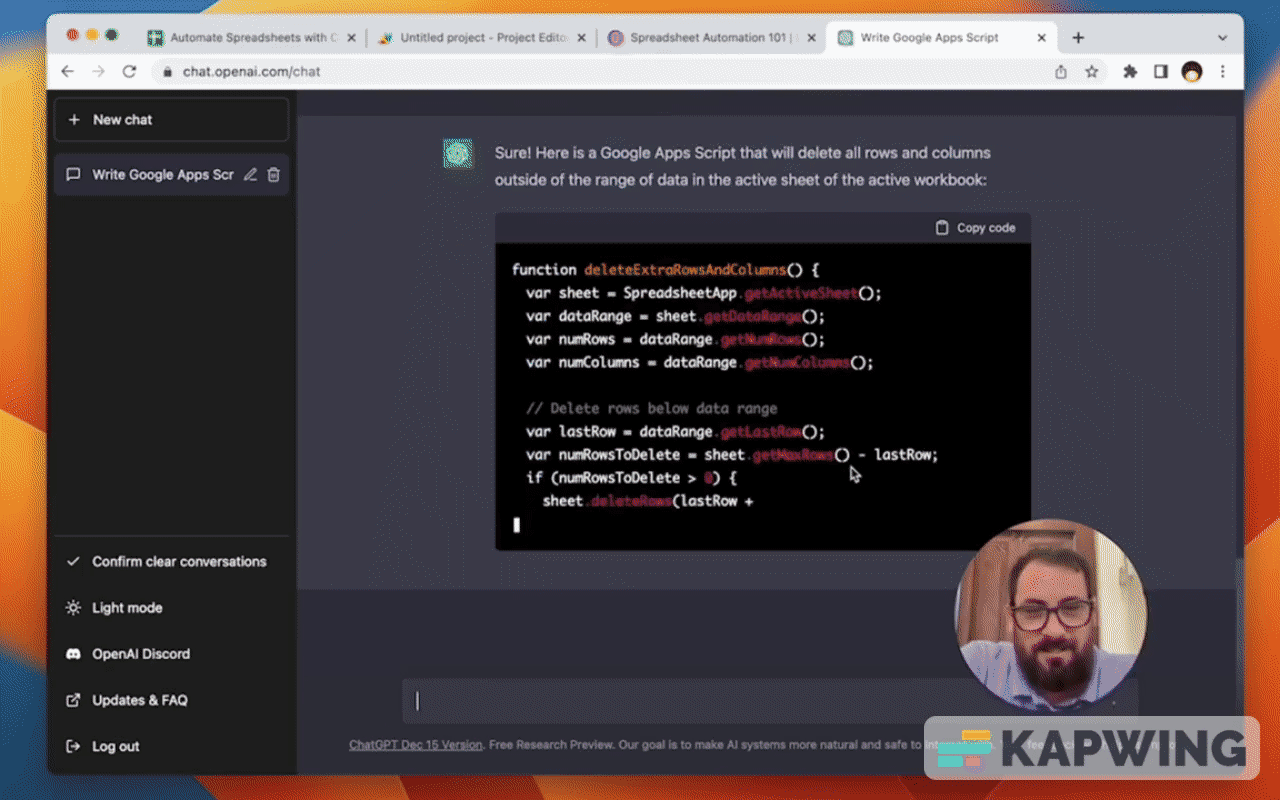Close the Spreadsheet Automation 101 tab

pos(811,38)
